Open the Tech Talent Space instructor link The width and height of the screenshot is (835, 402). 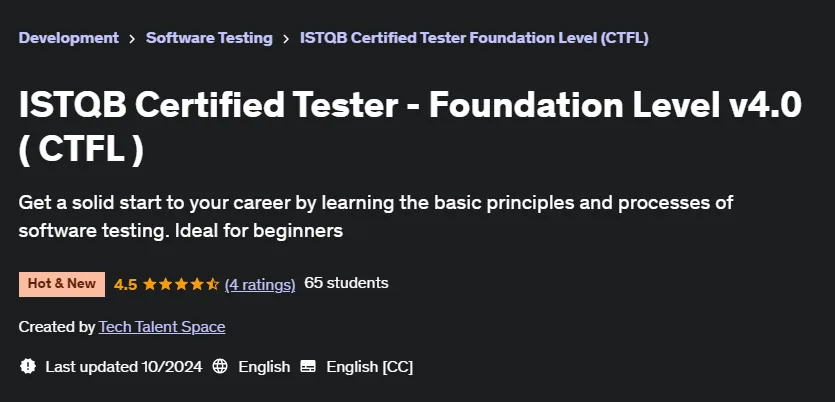(162, 327)
